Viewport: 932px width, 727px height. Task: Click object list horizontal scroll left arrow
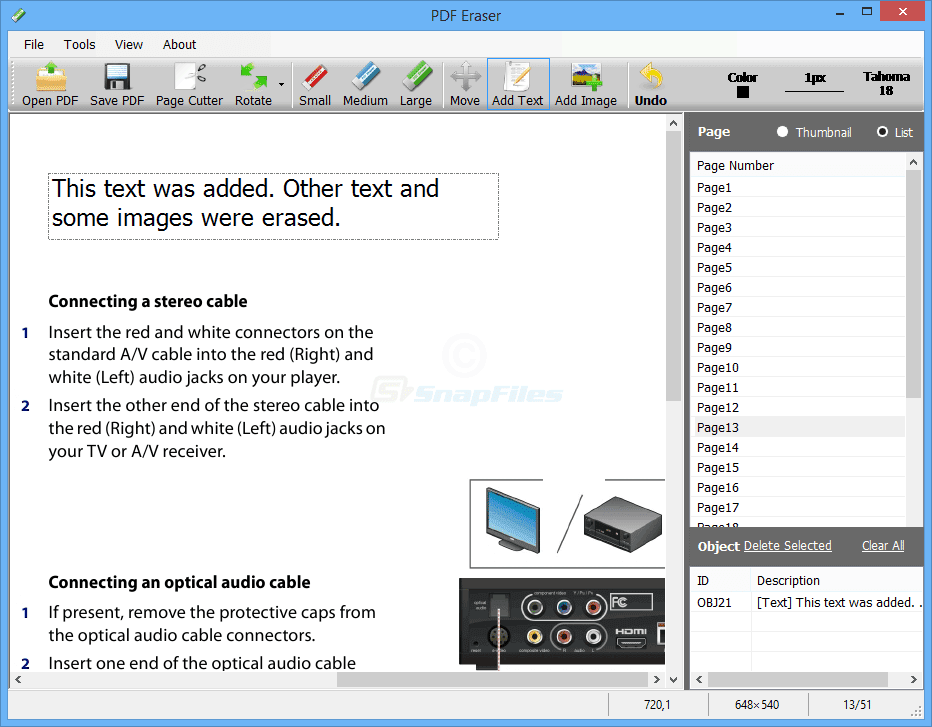[x=699, y=679]
